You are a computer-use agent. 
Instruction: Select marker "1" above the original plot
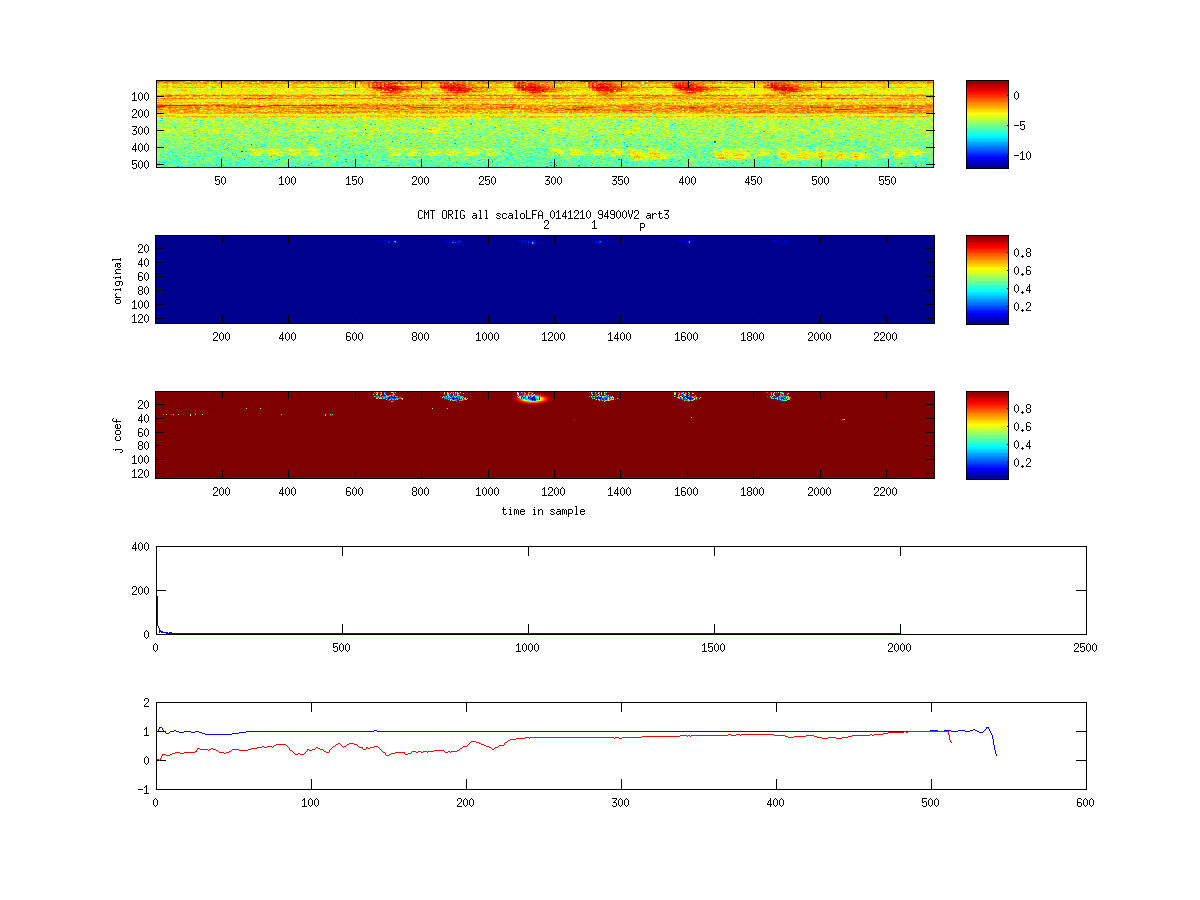click(x=594, y=226)
